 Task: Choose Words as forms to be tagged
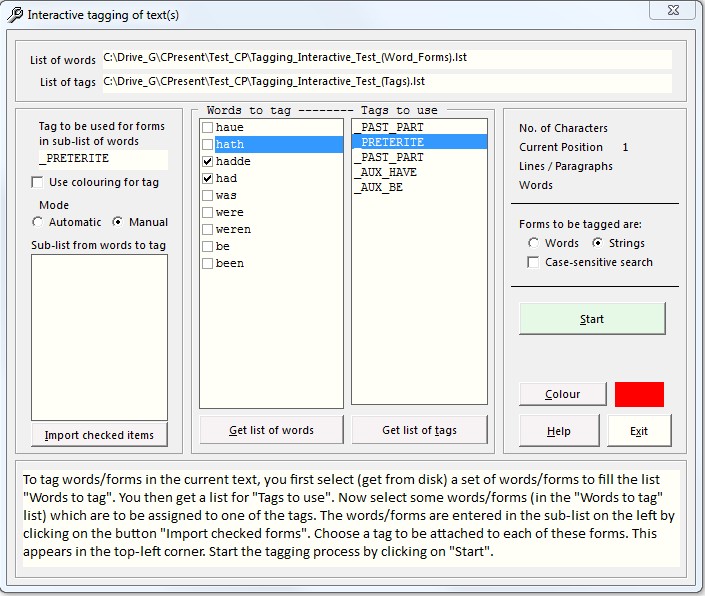click(x=534, y=243)
